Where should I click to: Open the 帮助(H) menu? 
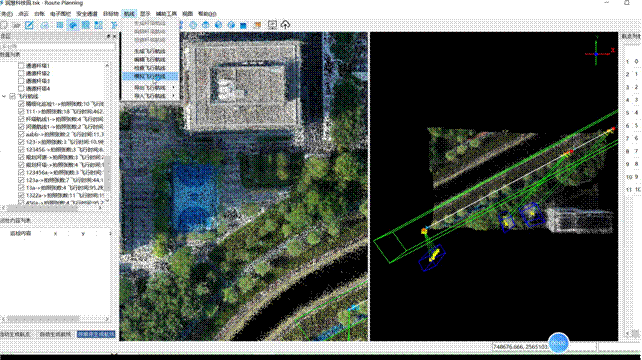click(207, 14)
